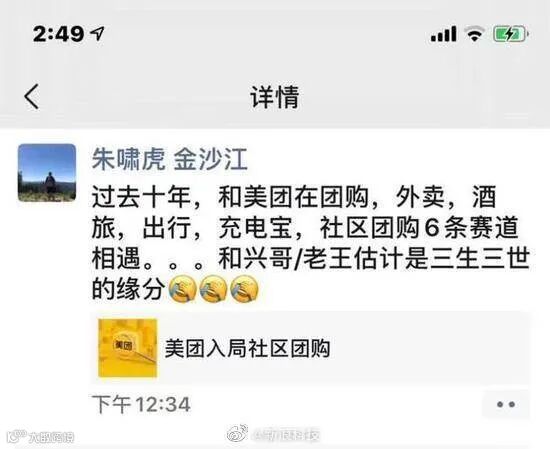Tap the first crying-laughing emoji
Viewport: 550px width, 449px height.
[x=182, y=289]
